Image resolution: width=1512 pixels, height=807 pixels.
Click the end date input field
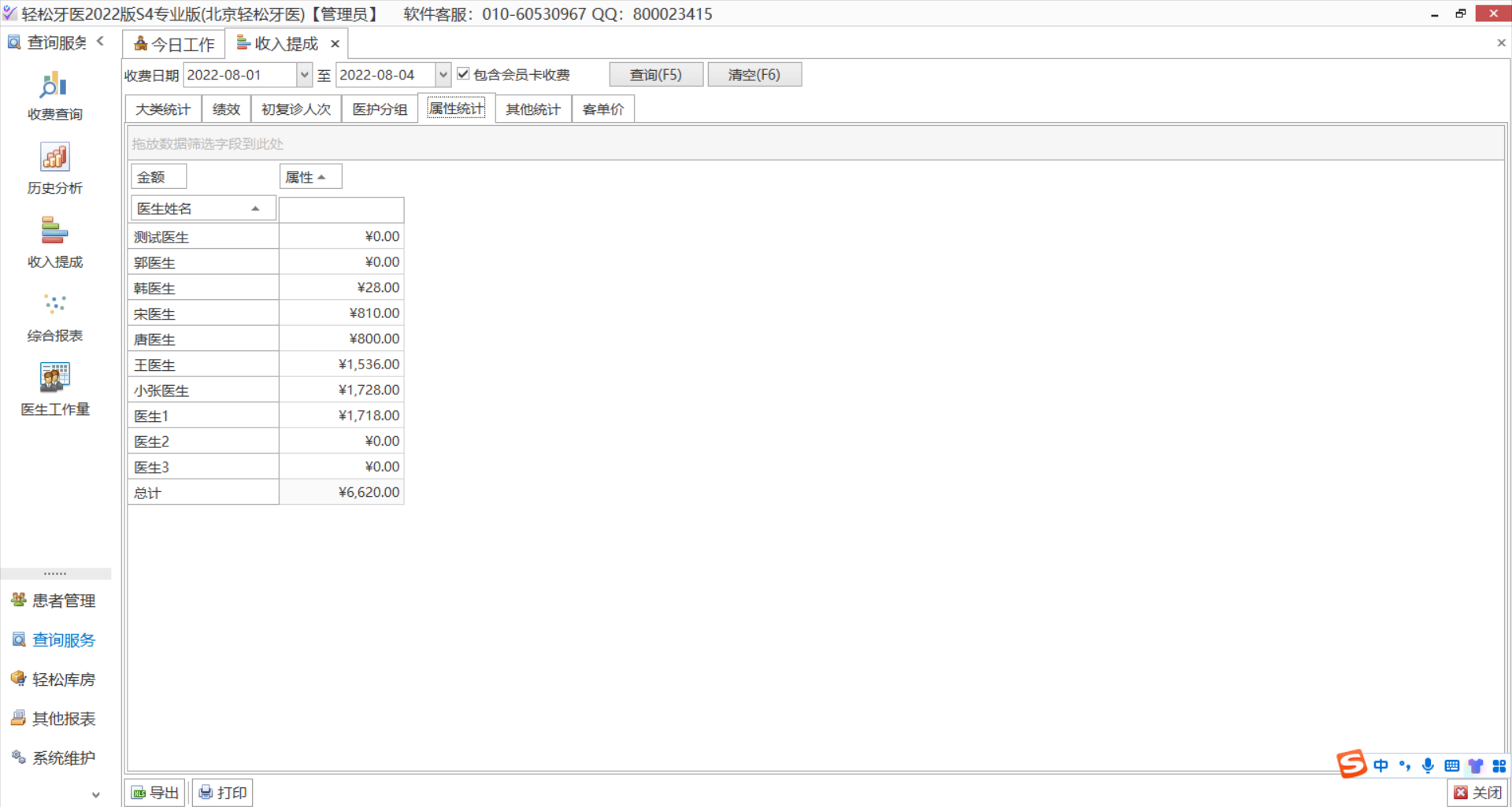click(x=386, y=75)
